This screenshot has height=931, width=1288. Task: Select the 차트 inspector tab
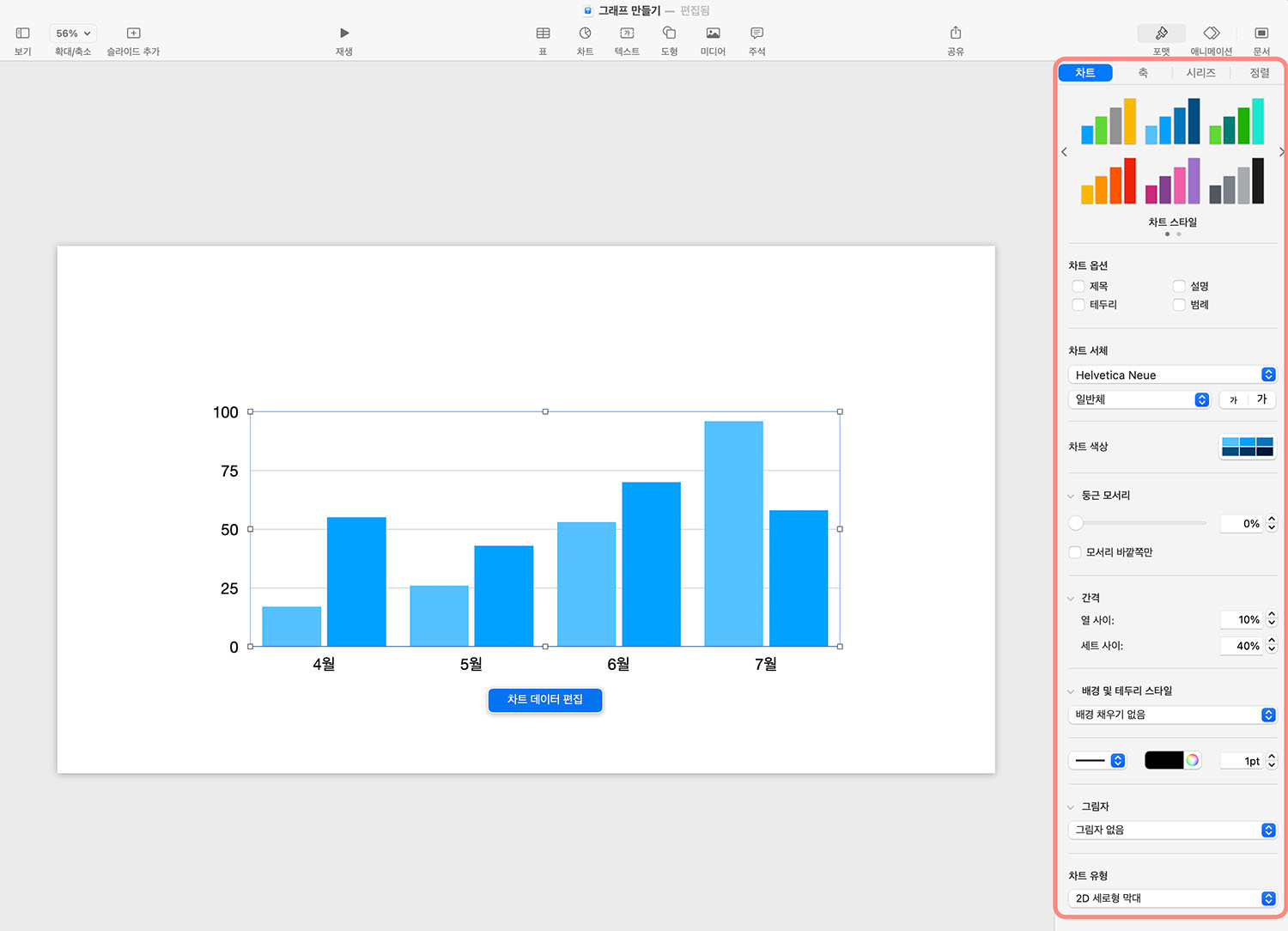point(1085,73)
